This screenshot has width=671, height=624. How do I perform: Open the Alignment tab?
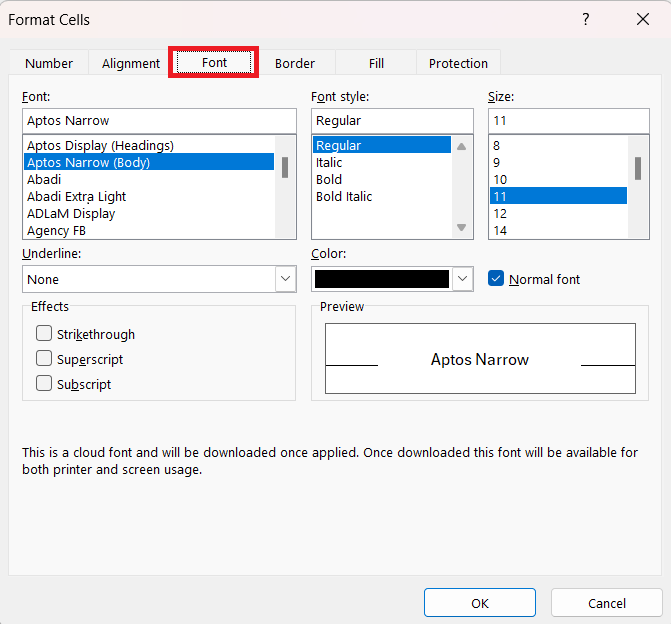pos(131,63)
